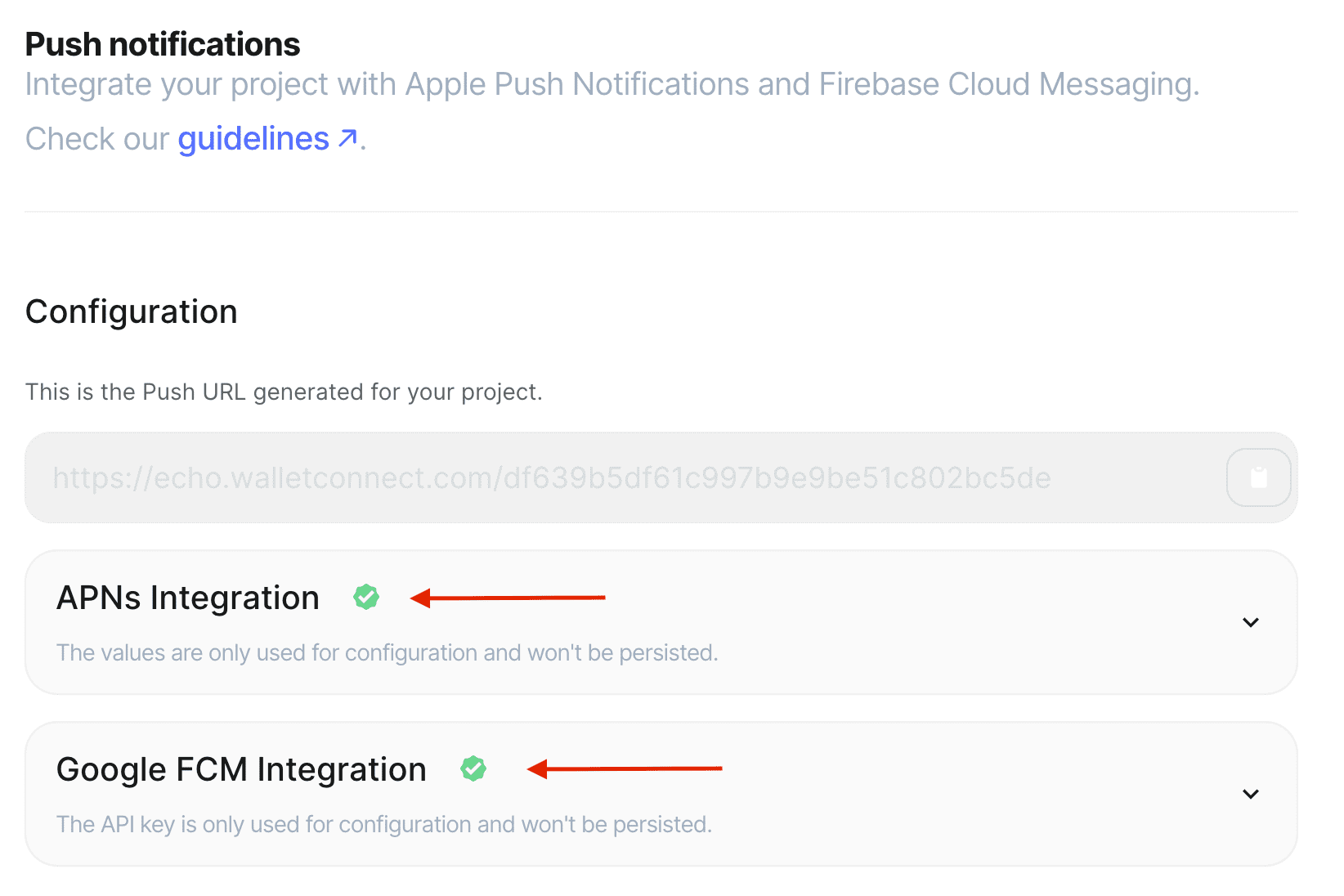Click the APNs Integration title

pyautogui.click(x=188, y=598)
